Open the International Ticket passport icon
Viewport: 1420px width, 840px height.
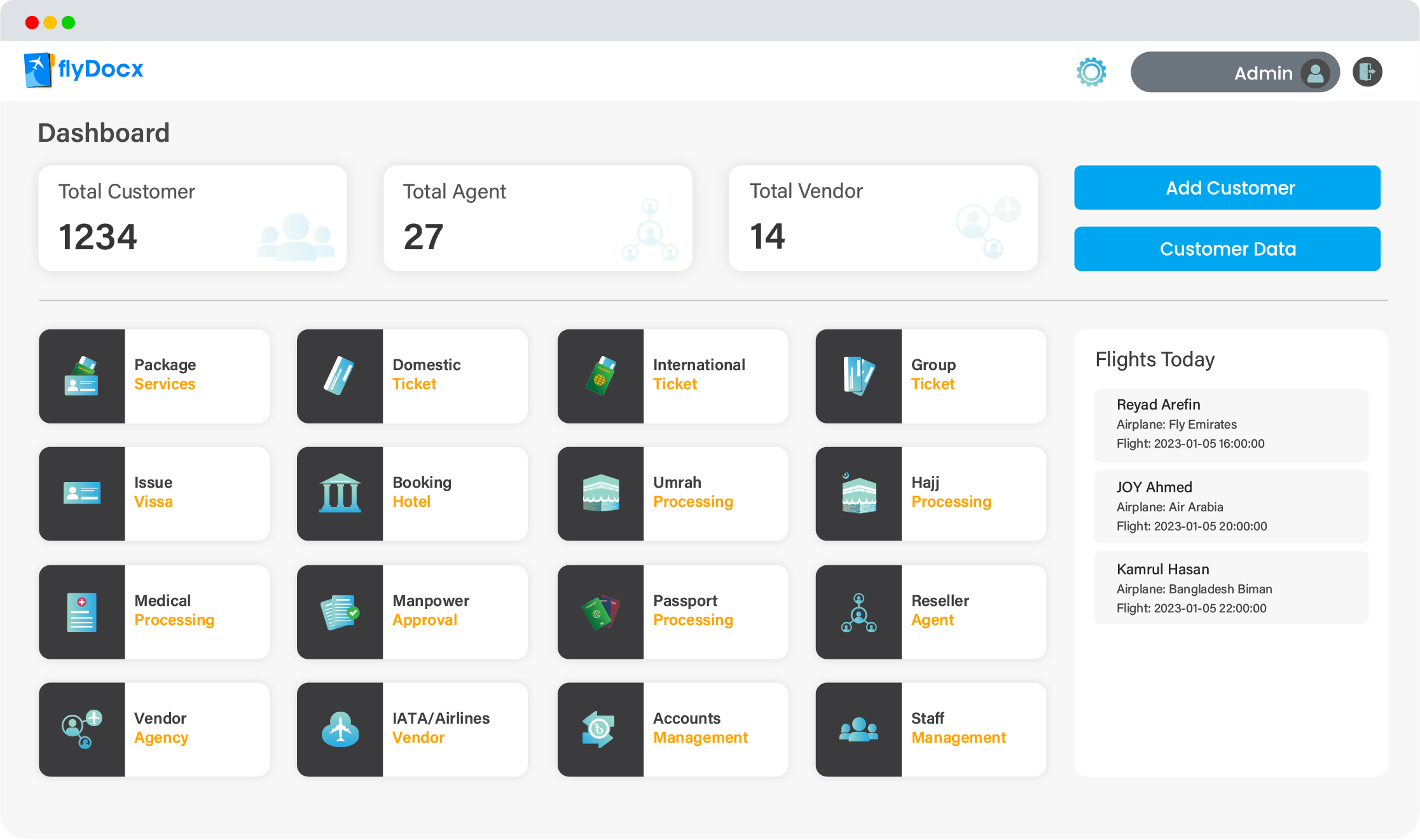600,376
